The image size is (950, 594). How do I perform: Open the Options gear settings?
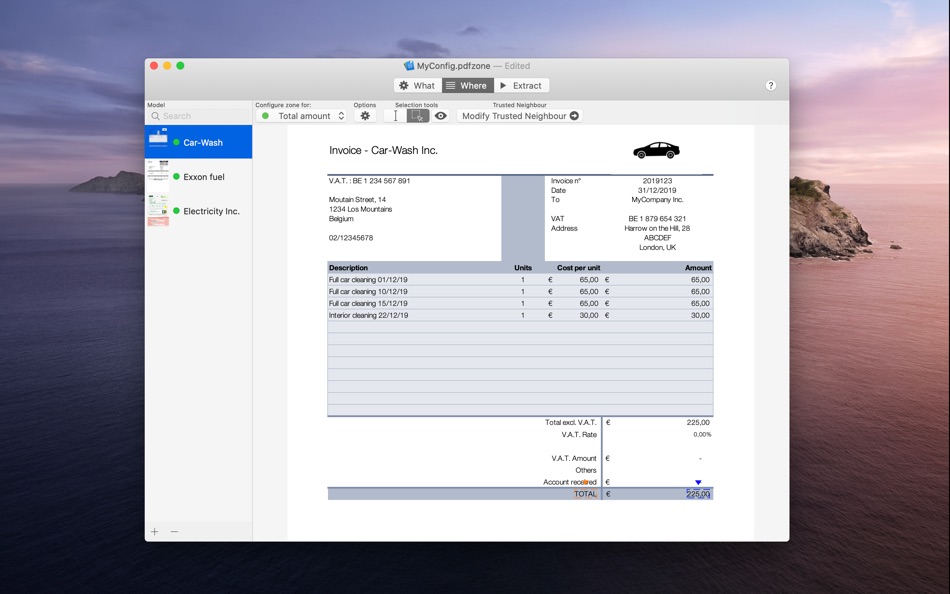(x=365, y=116)
